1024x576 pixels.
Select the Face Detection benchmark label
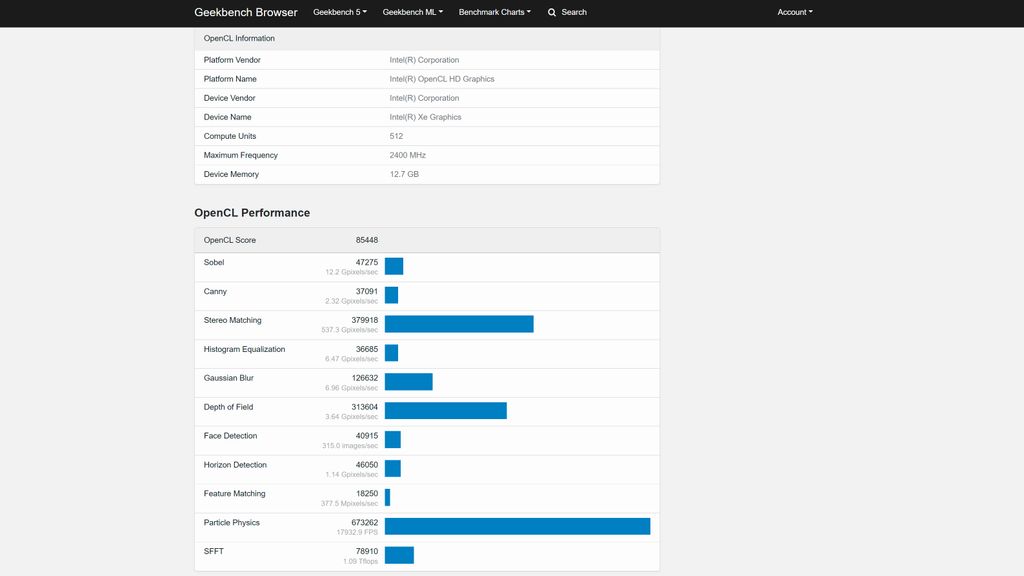click(230, 435)
